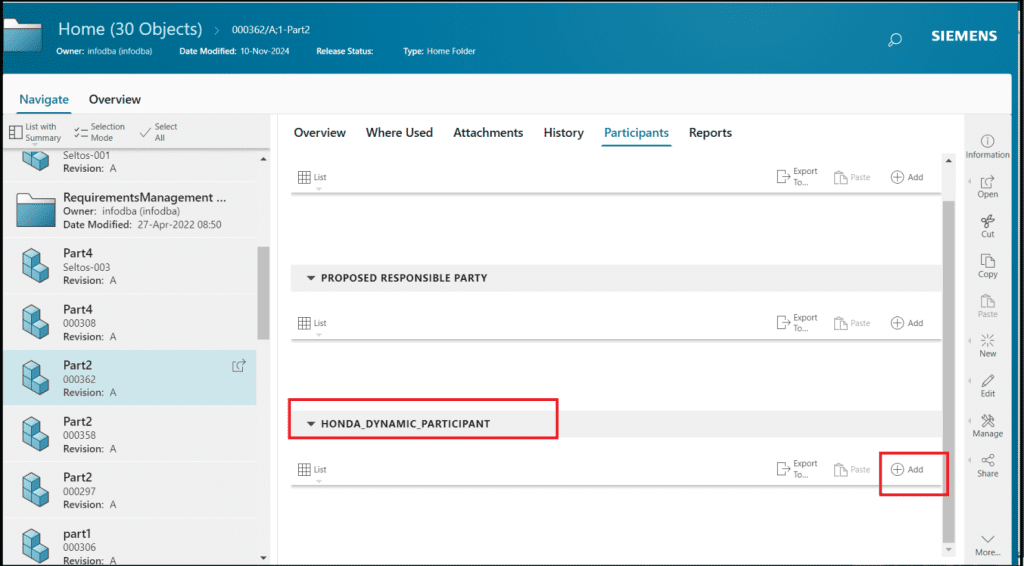Screen dimensions: 1024x566
Task: Toggle Selection Mode in the list toolbar
Action: [x=99, y=132]
